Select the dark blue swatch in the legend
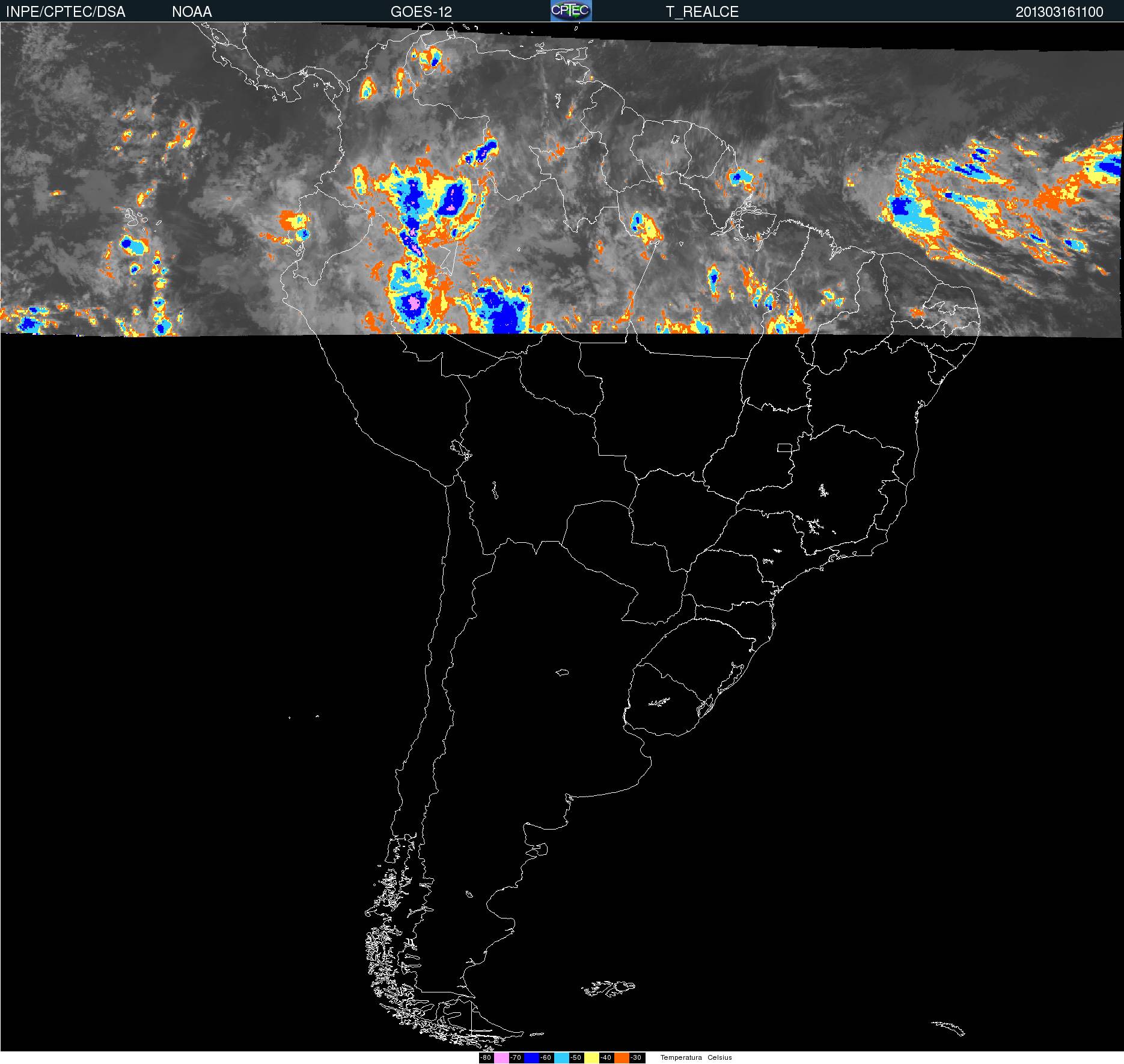 pyautogui.click(x=531, y=1058)
